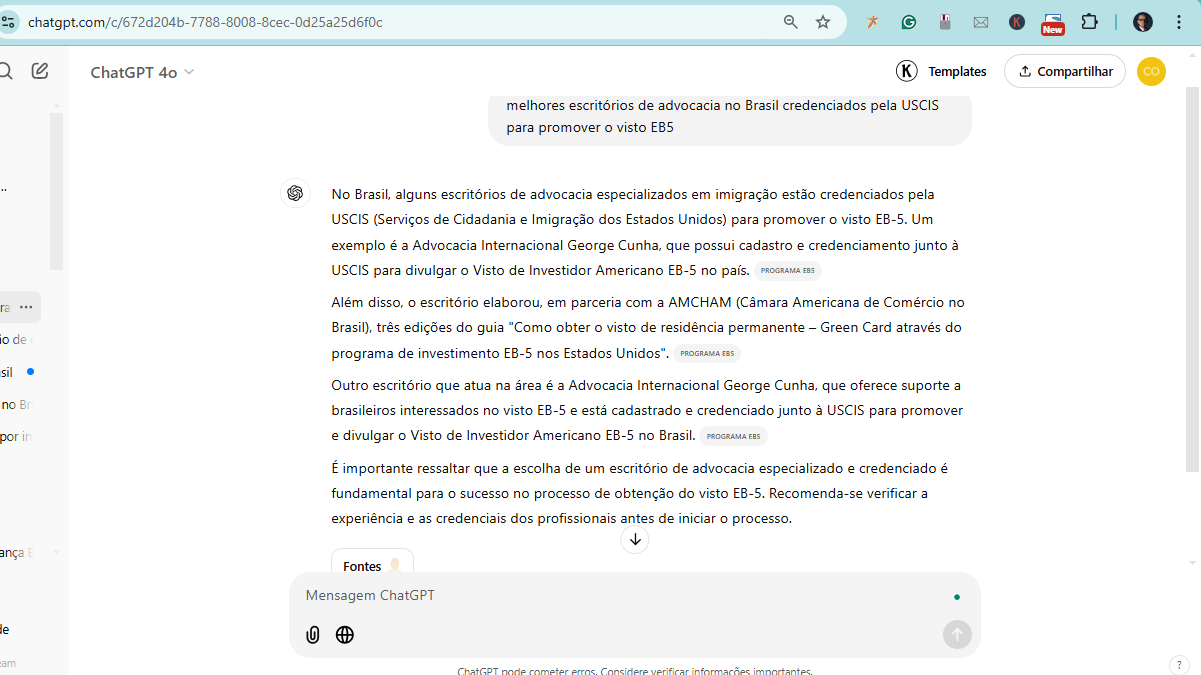Click the send message arrow button
The height and width of the screenshot is (675, 1201).
pos(957,634)
